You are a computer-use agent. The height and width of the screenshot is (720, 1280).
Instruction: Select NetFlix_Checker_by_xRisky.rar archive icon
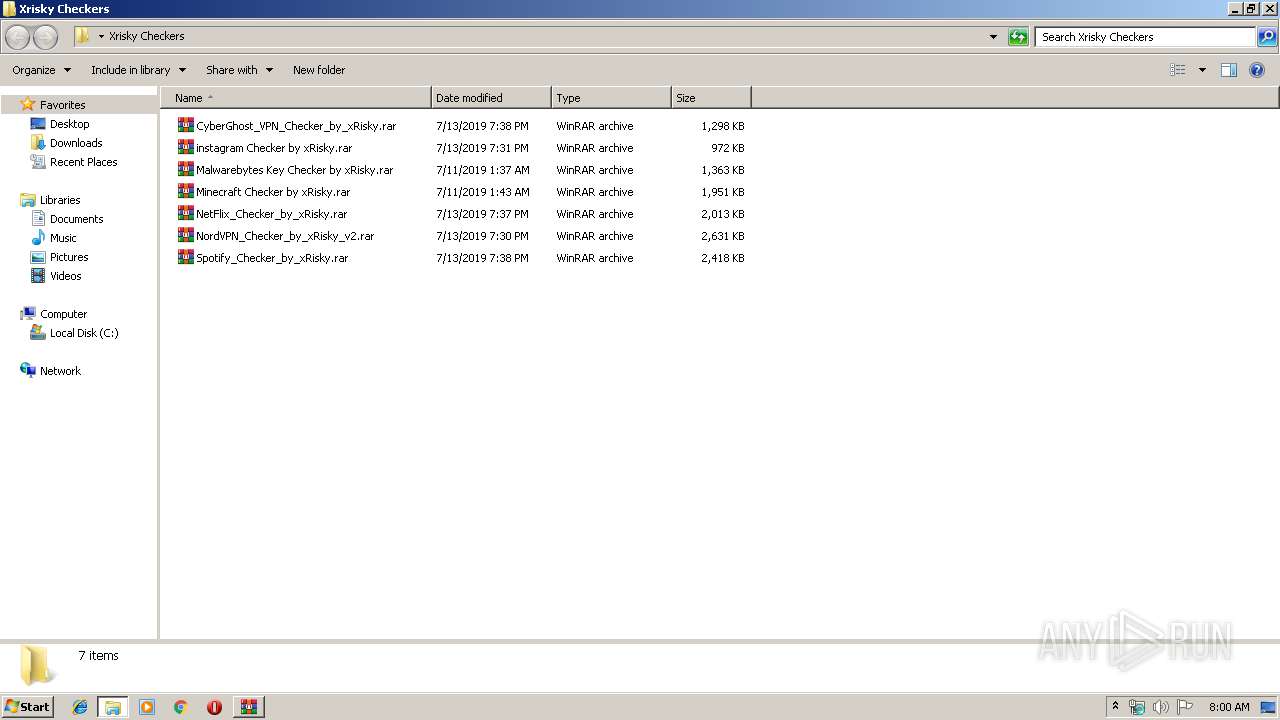pos(185,214)
